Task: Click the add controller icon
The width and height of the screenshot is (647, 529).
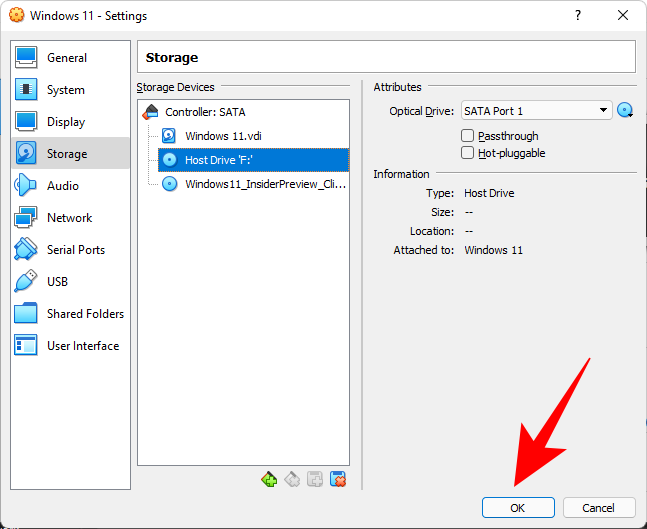Action: [269, 479]
